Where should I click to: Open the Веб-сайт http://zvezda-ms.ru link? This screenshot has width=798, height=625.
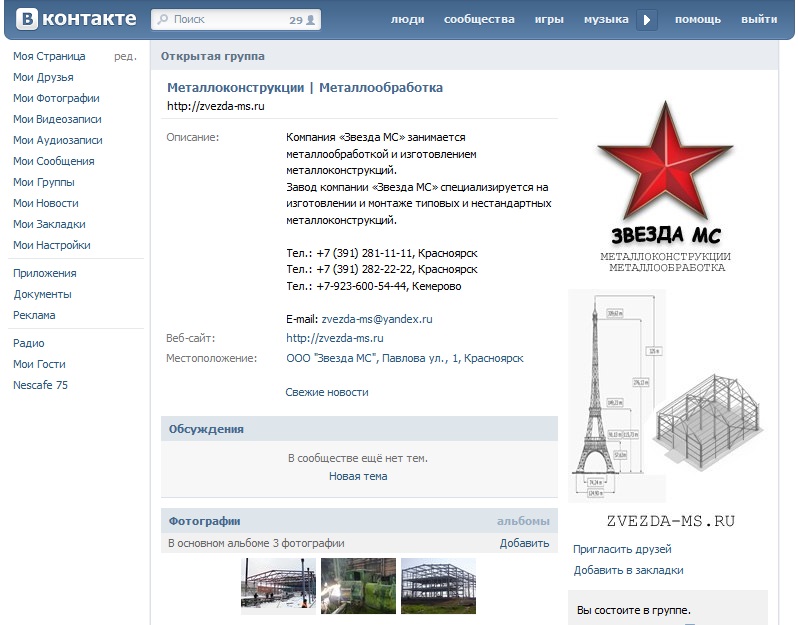coord(335,338)
